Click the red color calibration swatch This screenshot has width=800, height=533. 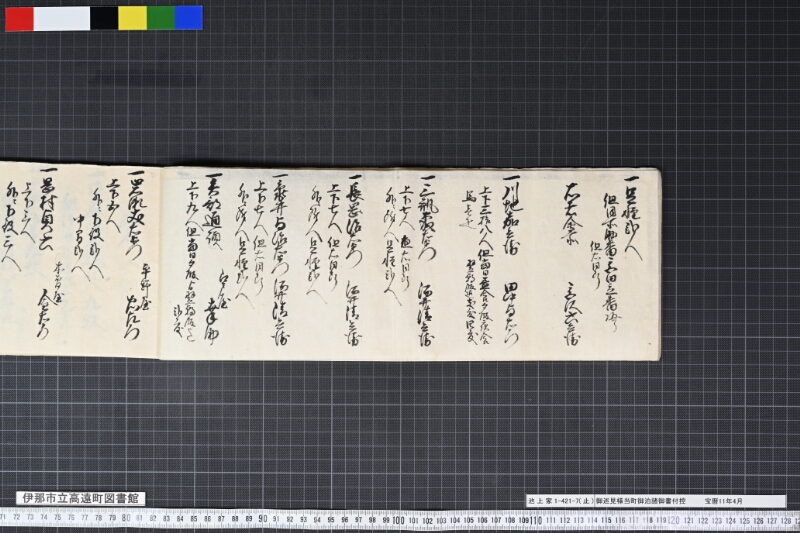19,18
